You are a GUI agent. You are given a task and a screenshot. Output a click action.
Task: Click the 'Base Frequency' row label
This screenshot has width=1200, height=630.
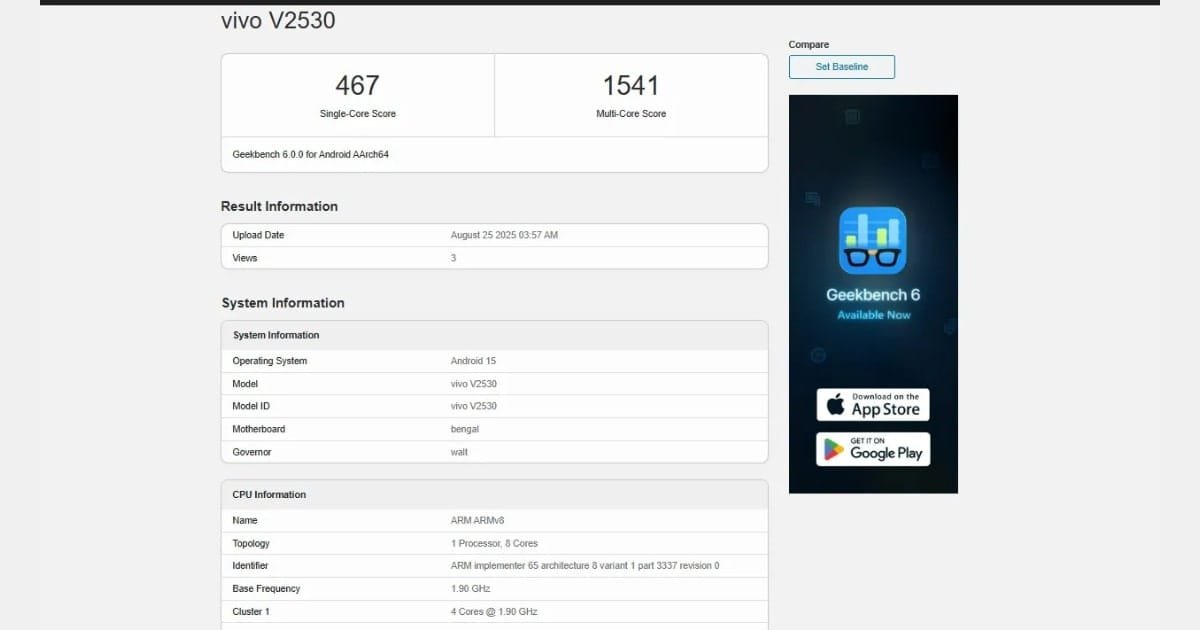pos(266,589)
